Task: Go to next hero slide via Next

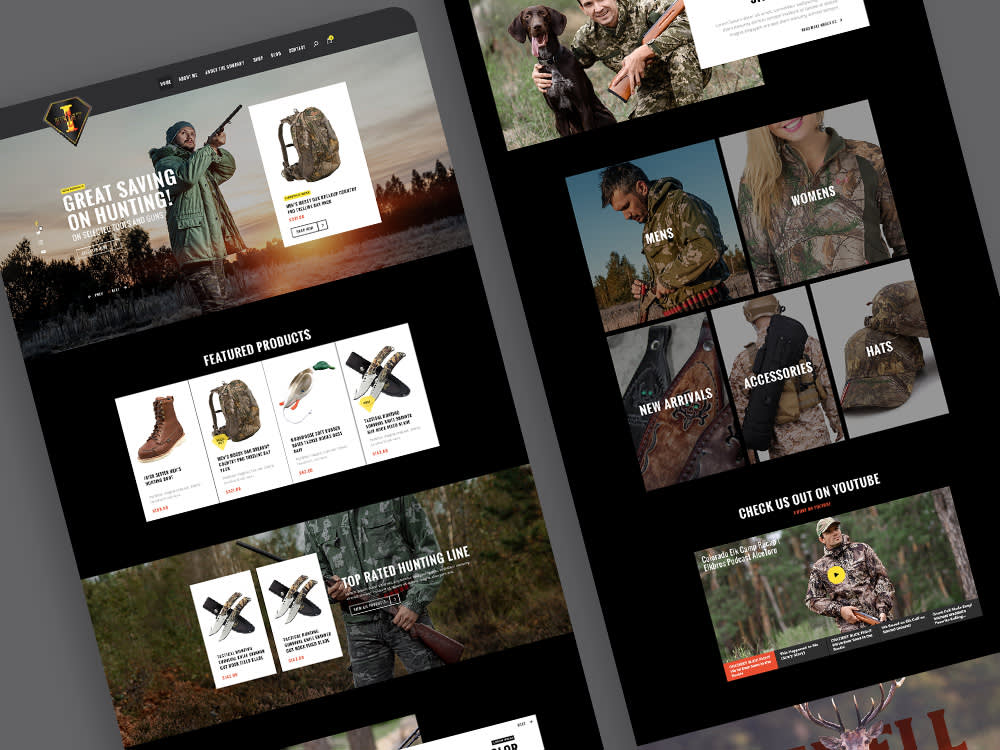Action: point(117,290)
